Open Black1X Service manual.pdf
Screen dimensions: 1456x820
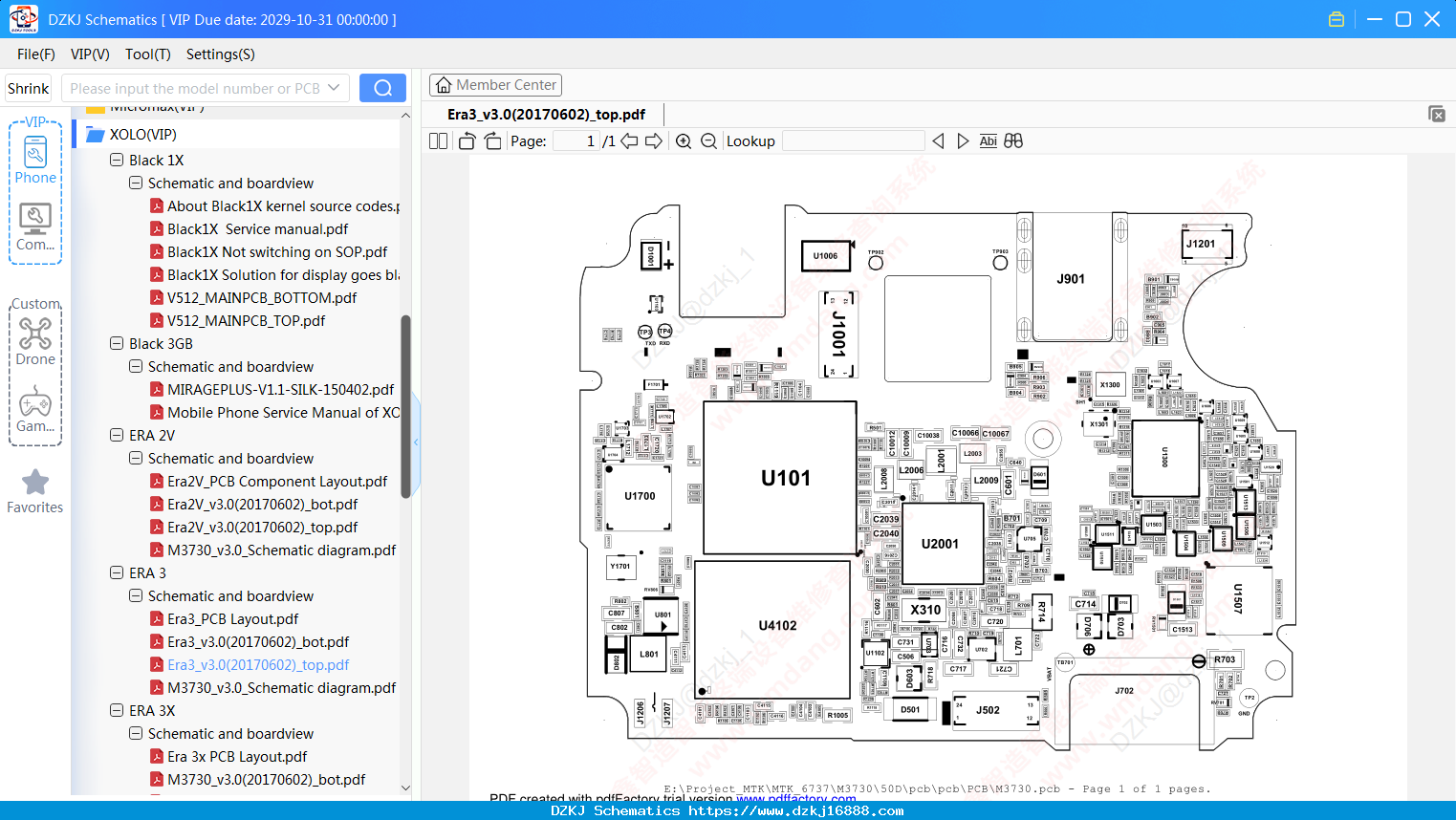258,229
